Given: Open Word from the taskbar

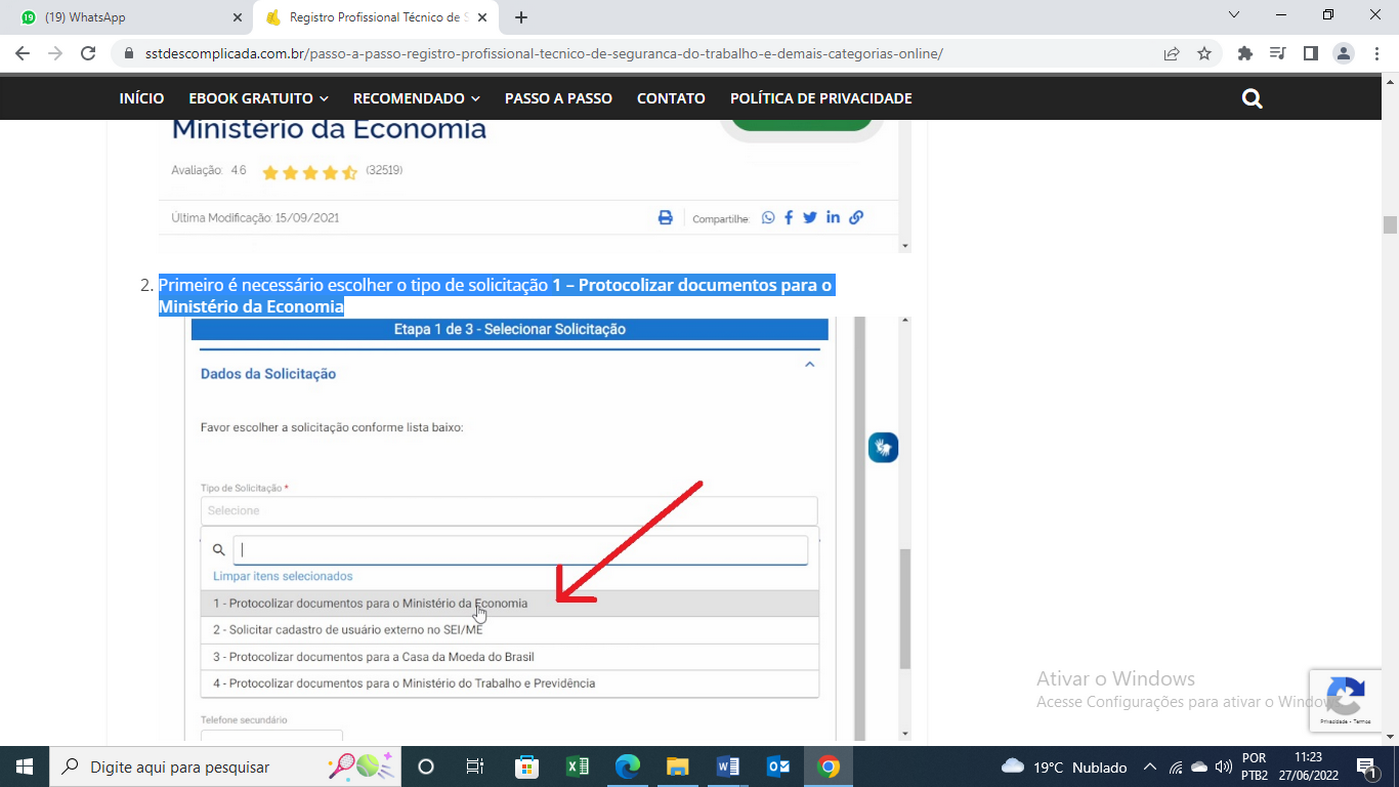Looking at the screenshot, I should 728,767.
